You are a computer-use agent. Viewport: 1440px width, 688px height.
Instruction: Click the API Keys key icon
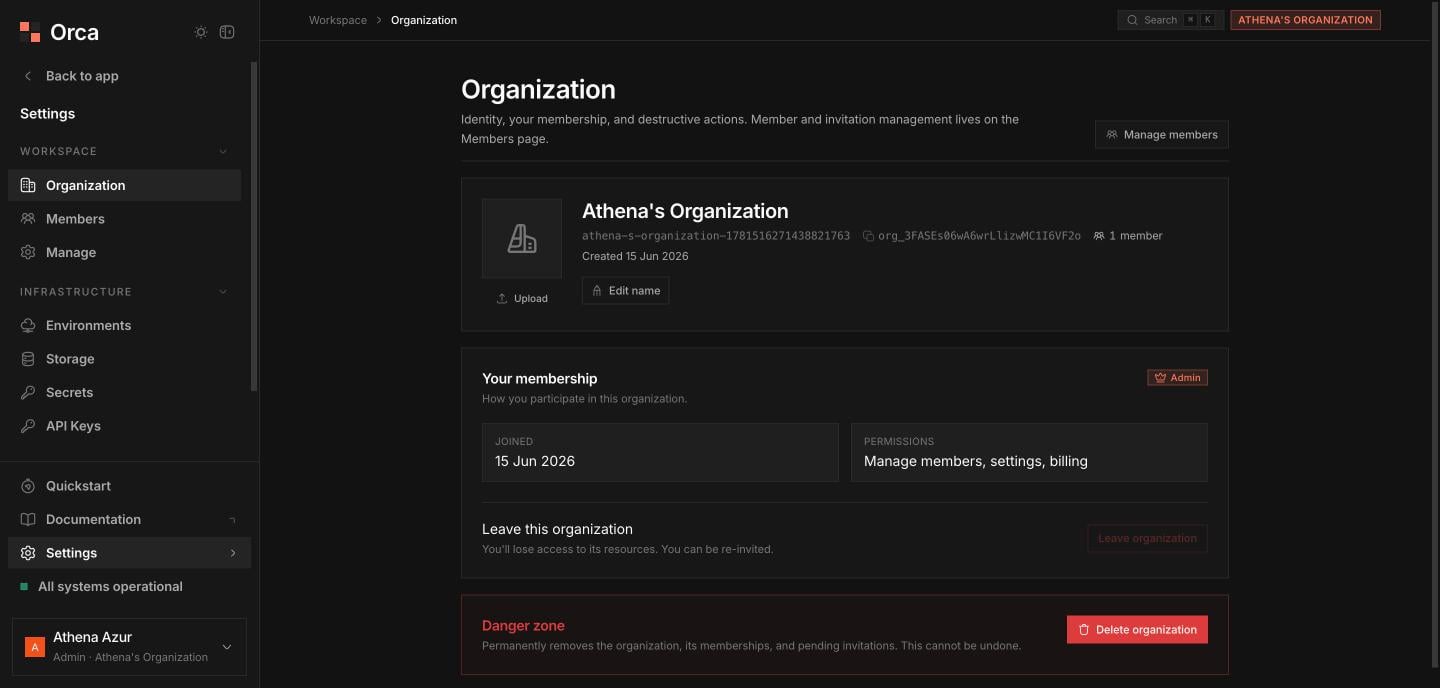coord(28,426)
